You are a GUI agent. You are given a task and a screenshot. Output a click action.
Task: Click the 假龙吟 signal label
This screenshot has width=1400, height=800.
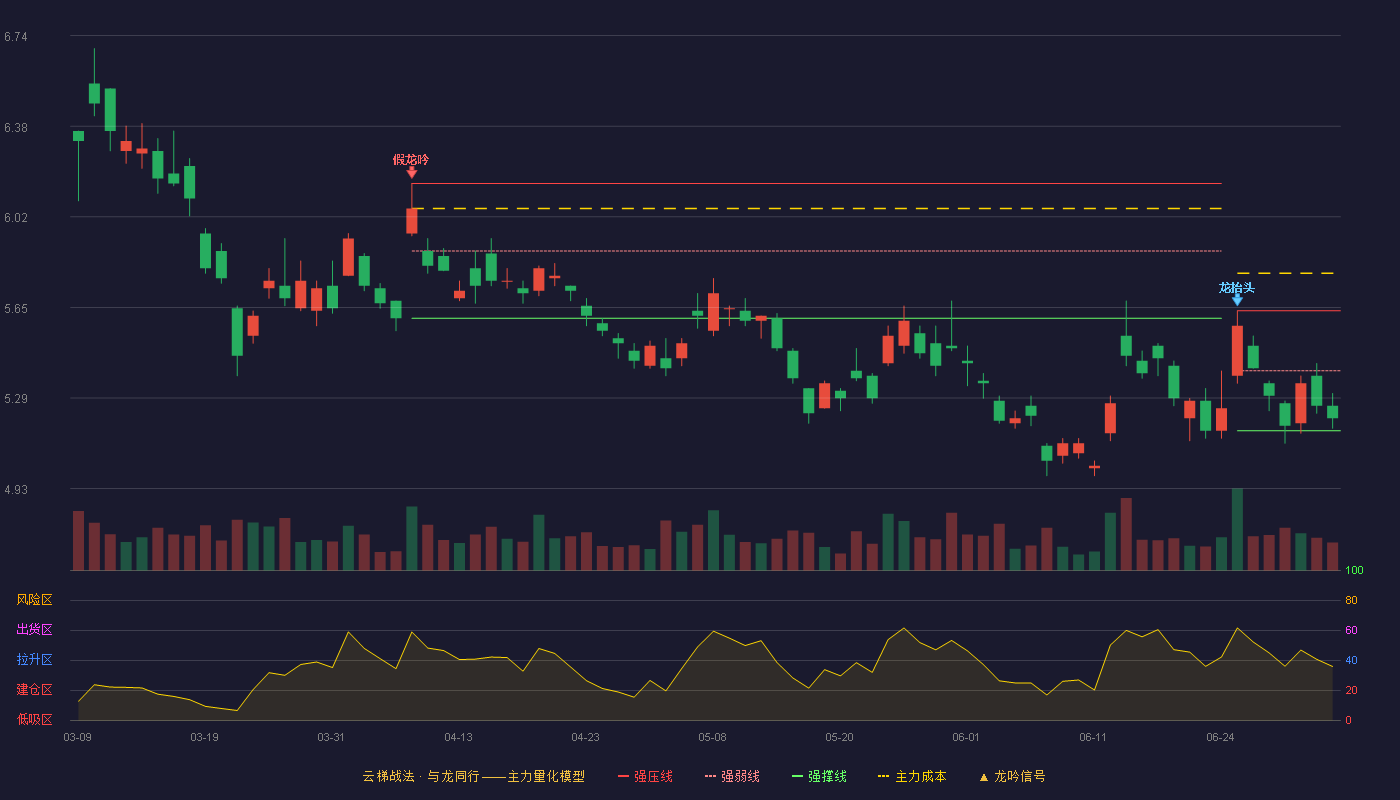click(411, 159)
